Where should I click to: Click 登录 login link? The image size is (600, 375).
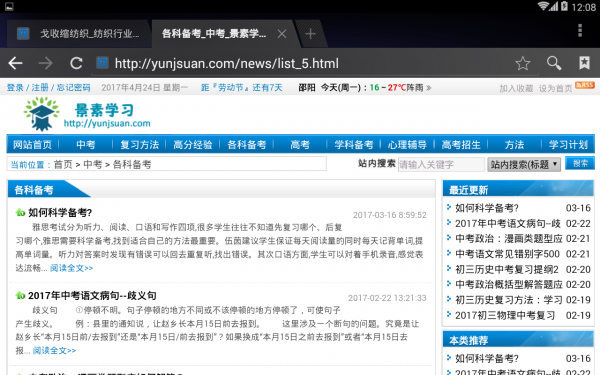[x=15, y=88]
